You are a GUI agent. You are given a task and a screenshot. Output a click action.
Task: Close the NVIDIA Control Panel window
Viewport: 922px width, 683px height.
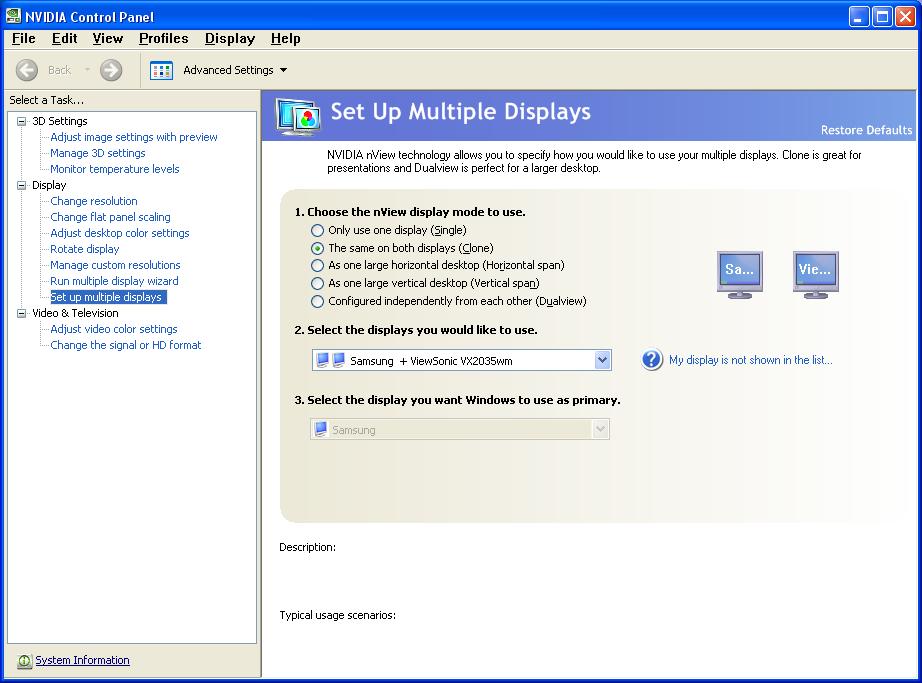906,16
